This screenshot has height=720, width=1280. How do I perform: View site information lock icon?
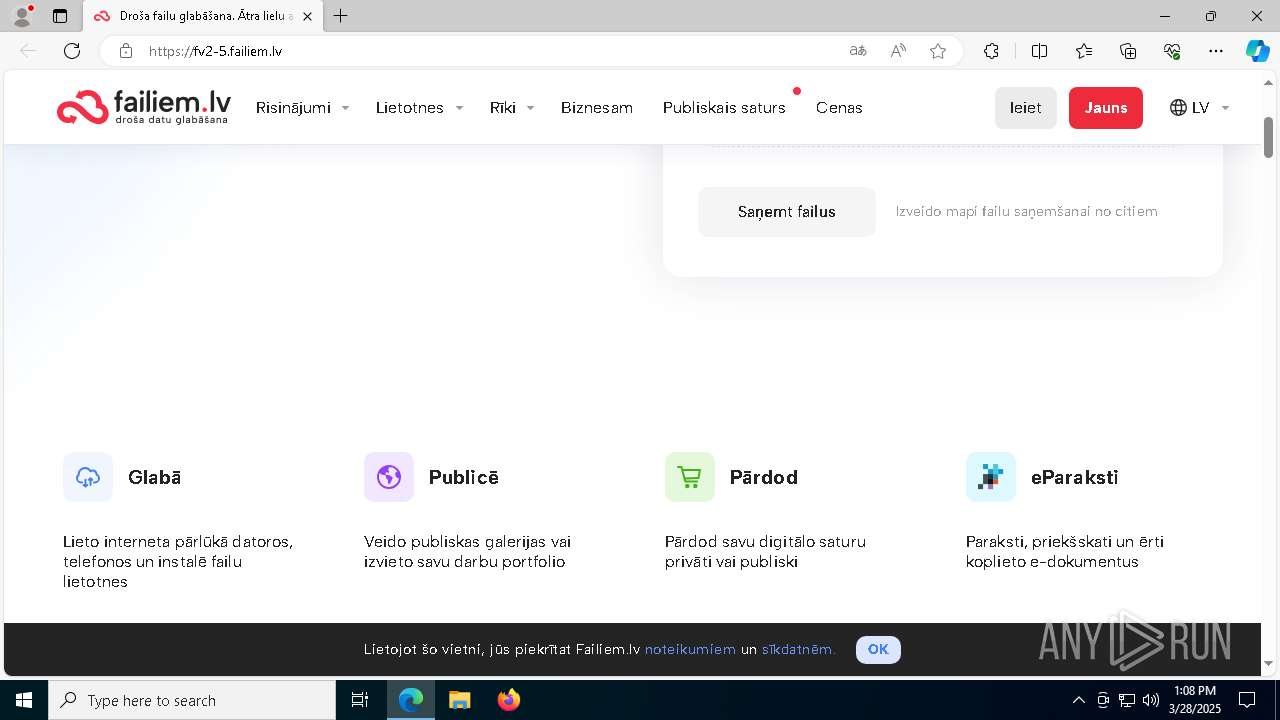(126, 51)
